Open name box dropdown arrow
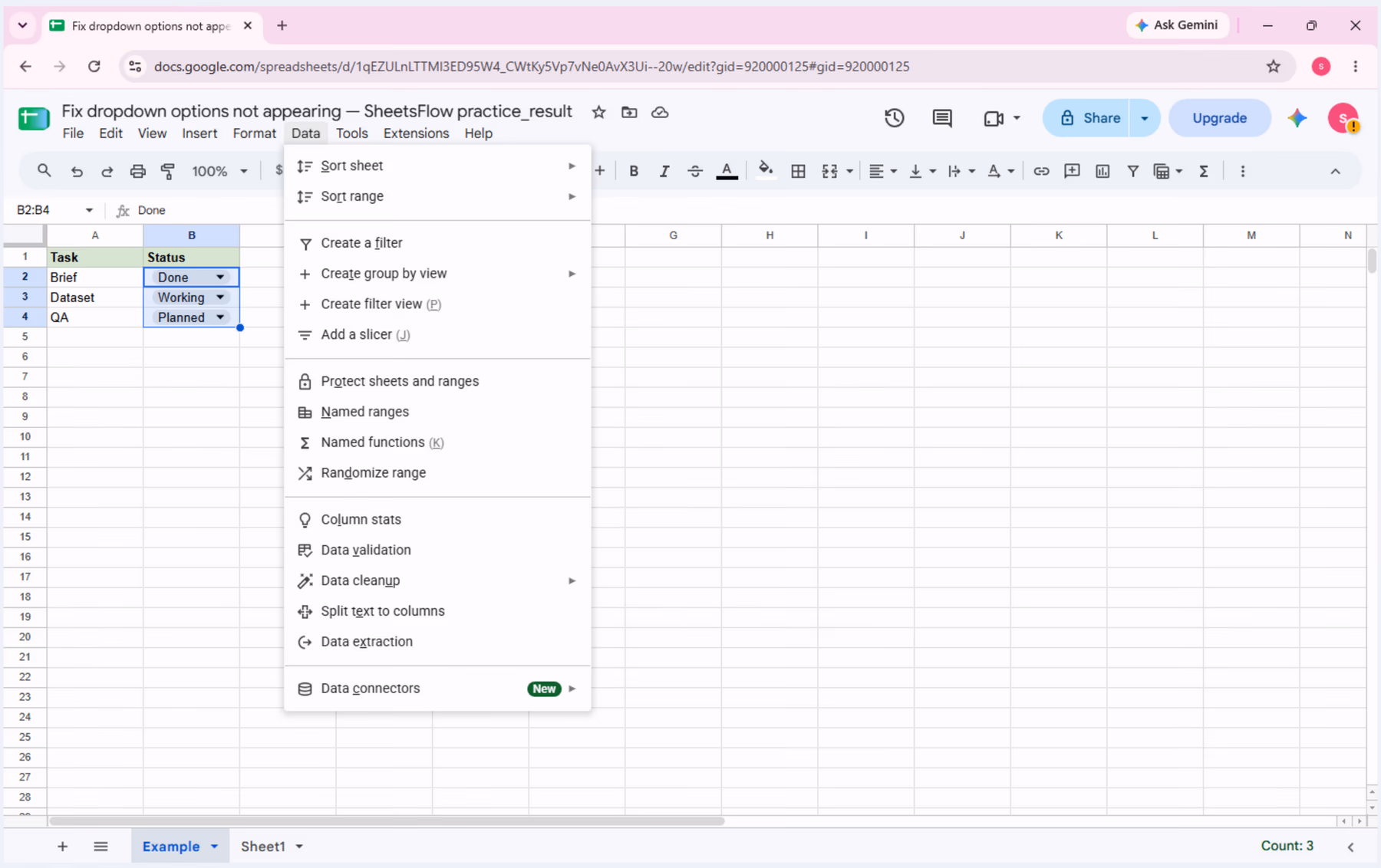Viewport: 1381px width, 868px height. 89,210
